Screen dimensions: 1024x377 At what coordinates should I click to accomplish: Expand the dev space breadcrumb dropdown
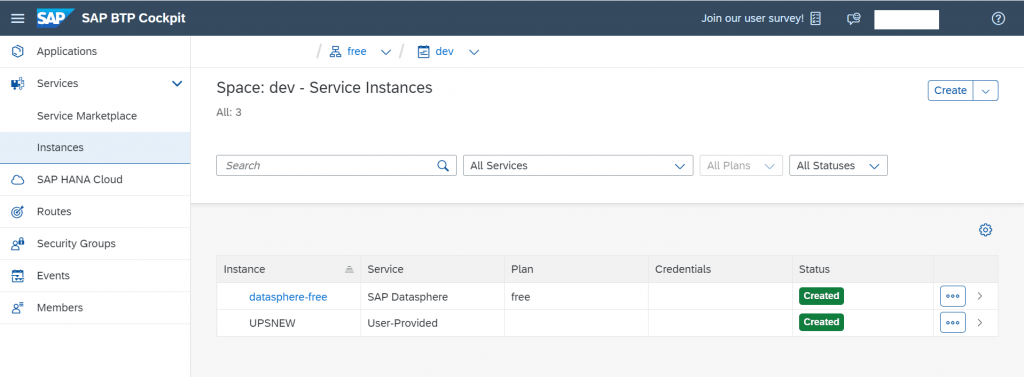point(474,52)
